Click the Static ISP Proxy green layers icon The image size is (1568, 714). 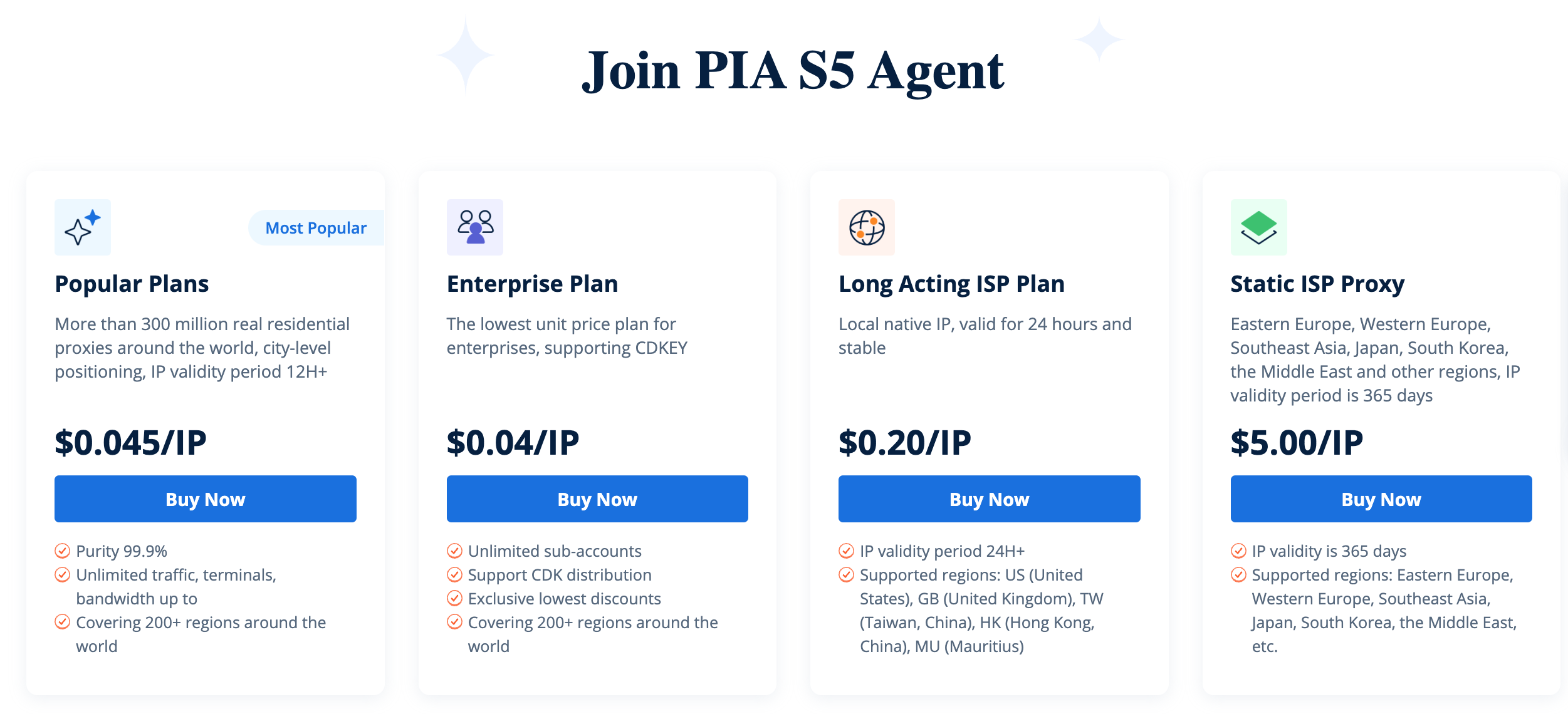tap(1259, 227)
